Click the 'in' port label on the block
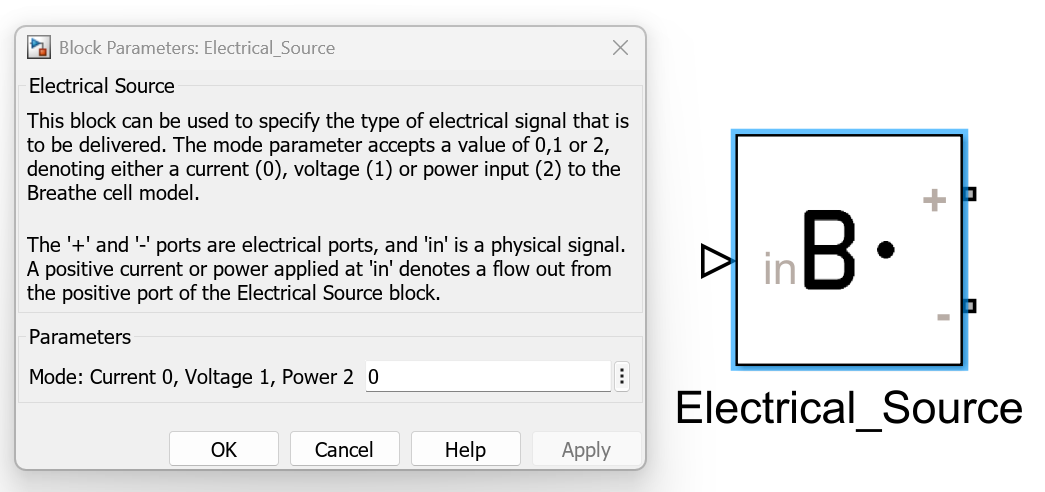 [779, 269]
